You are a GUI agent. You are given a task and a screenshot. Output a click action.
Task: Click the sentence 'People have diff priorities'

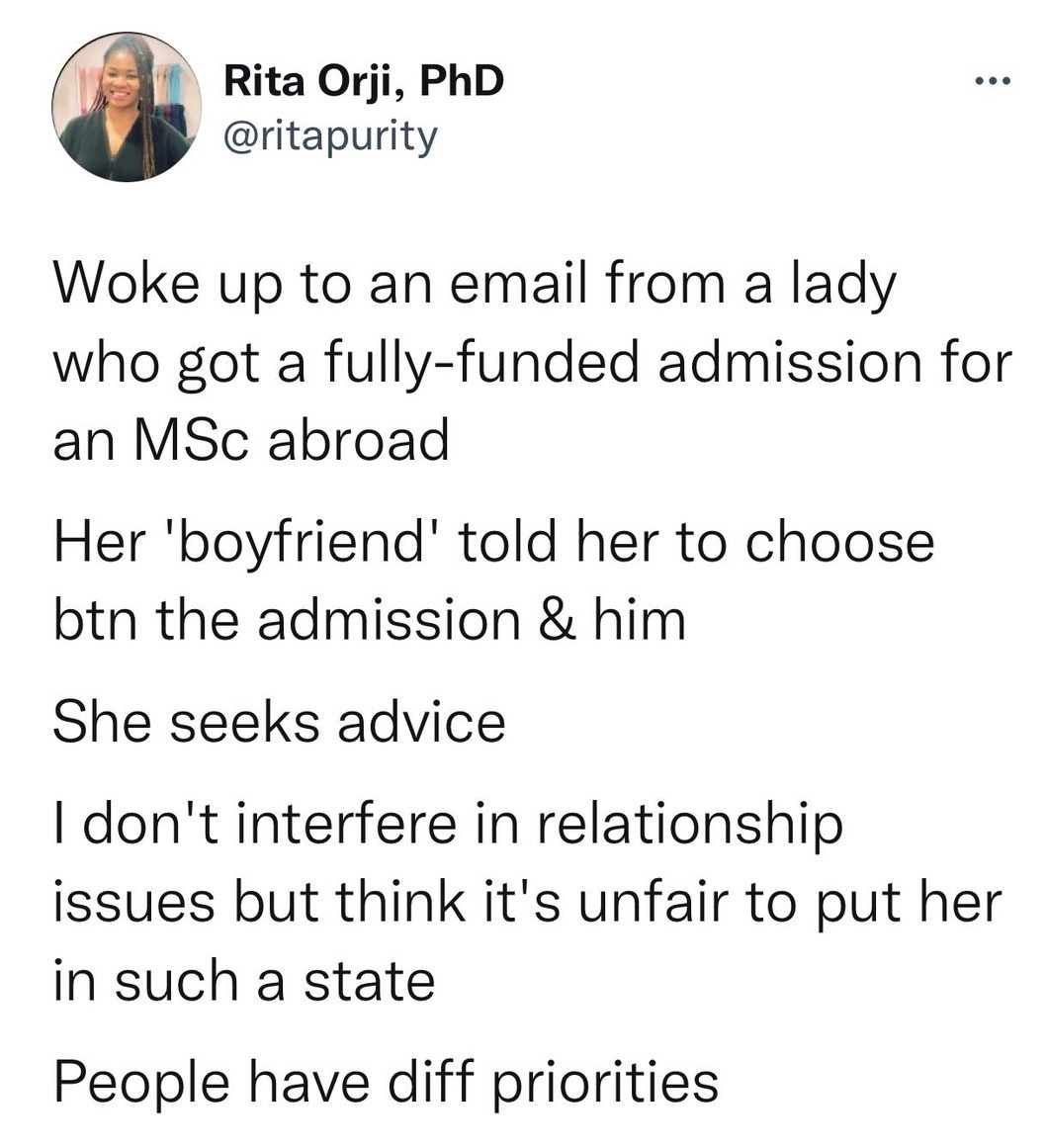tap(385, 1083)
